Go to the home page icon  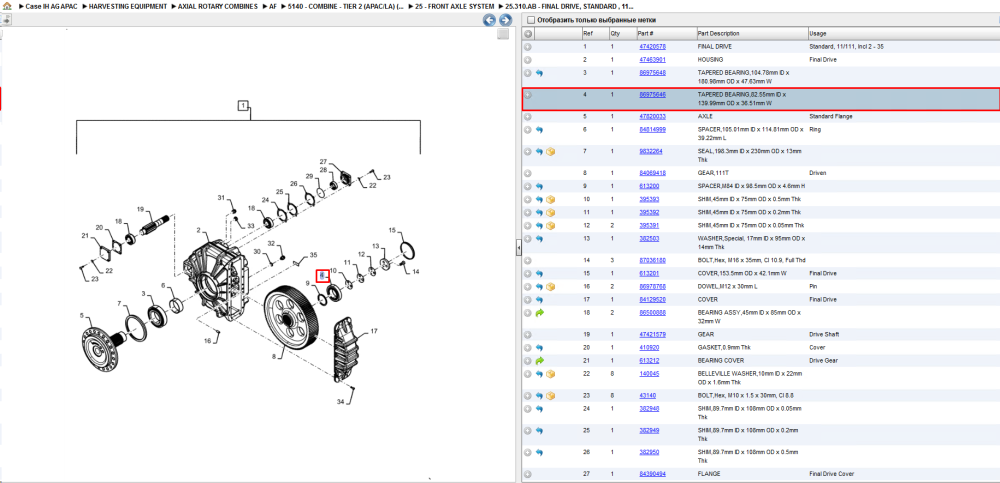pos(6,6)
